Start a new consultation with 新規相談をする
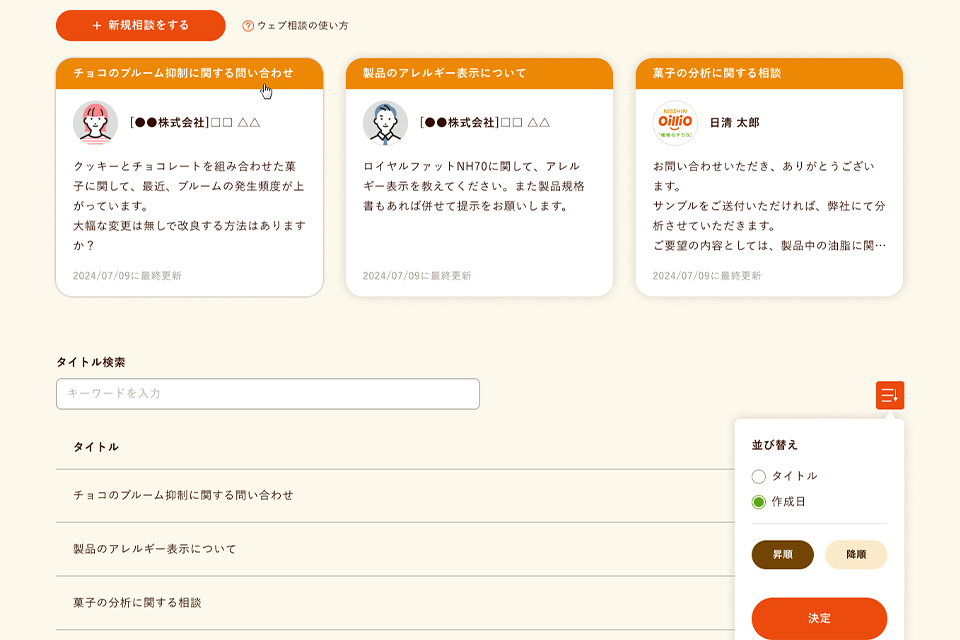The width and height of the screenshot is (960, 640). tap(141, 26)
